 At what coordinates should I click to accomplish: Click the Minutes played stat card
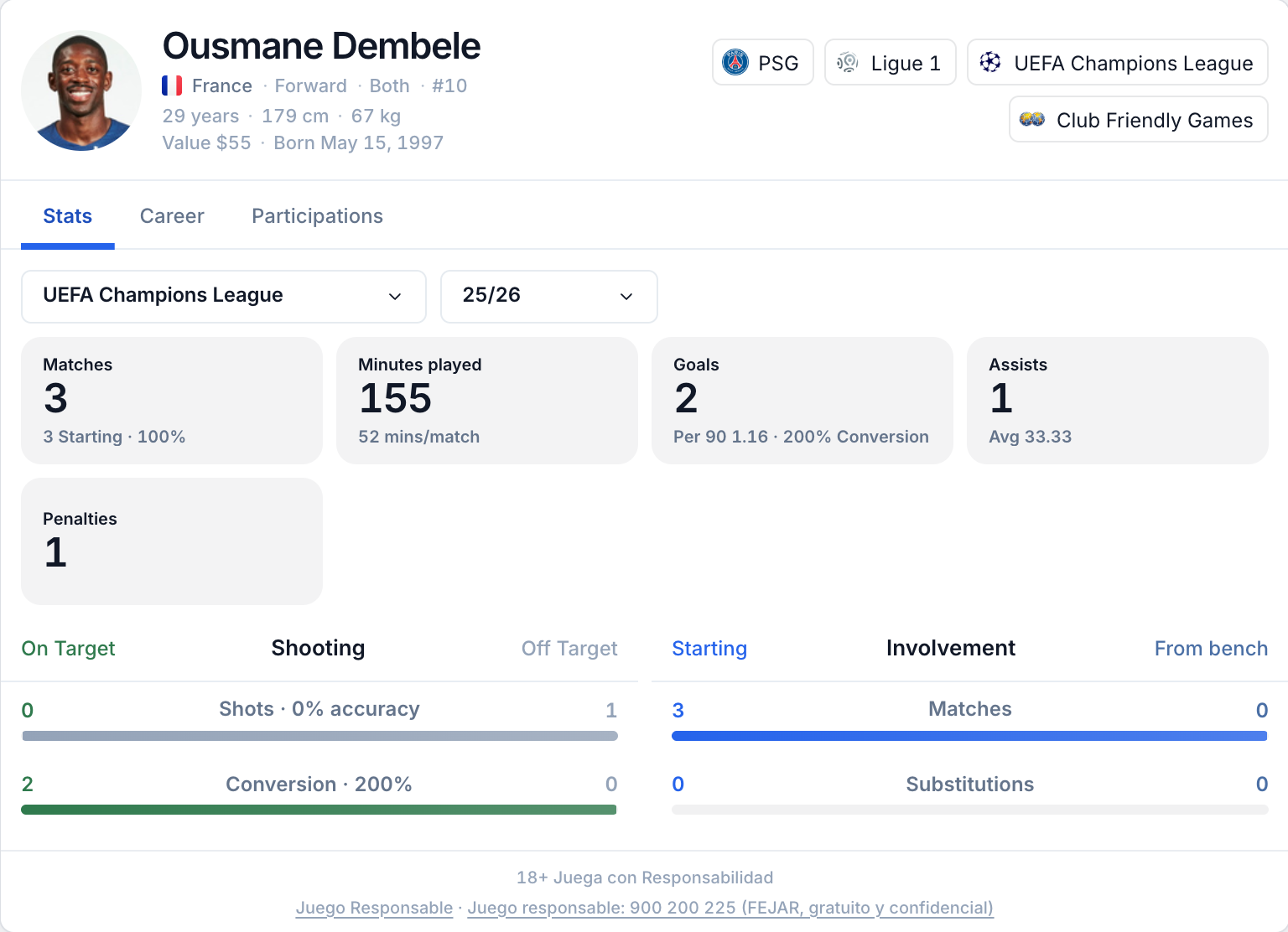(x=487, y=401)
